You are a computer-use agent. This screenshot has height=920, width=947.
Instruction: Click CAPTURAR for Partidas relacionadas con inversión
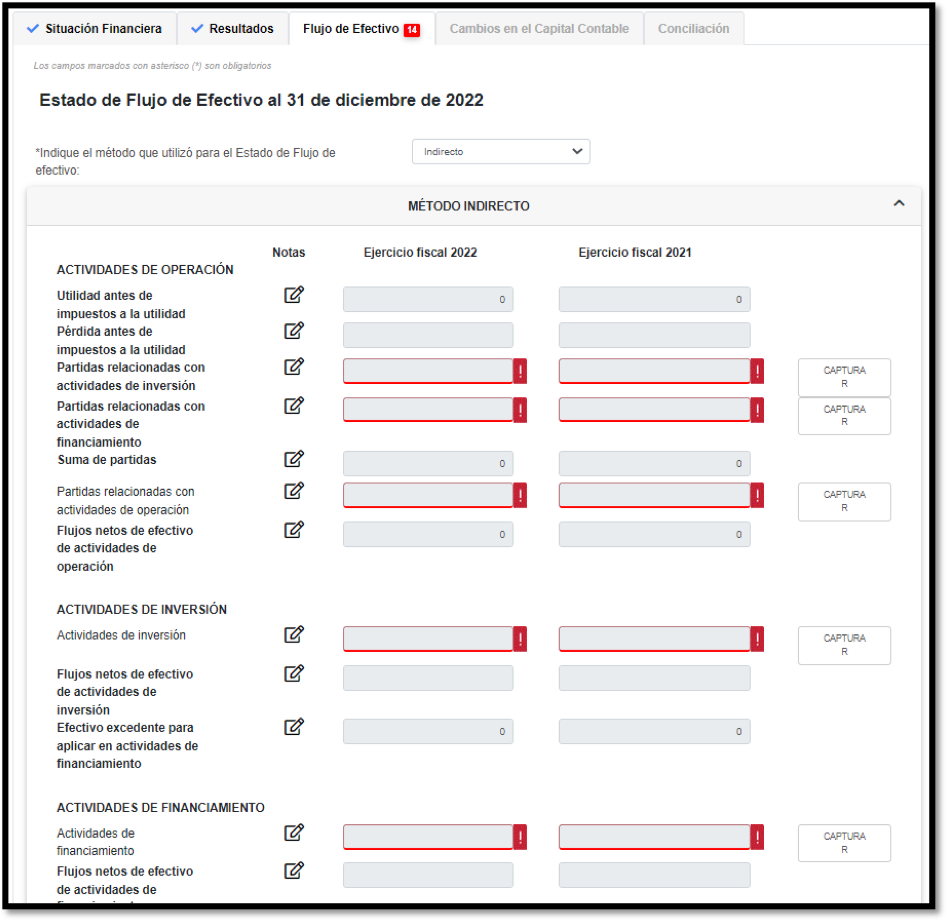[844, 377]
